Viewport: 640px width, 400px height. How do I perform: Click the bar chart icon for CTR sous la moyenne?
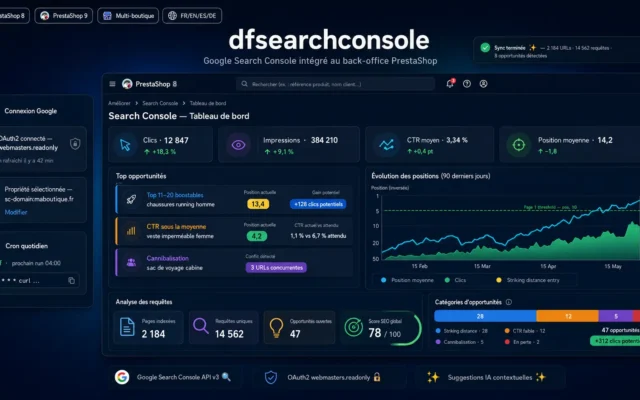pyautogui.click(x=131, y=231)
